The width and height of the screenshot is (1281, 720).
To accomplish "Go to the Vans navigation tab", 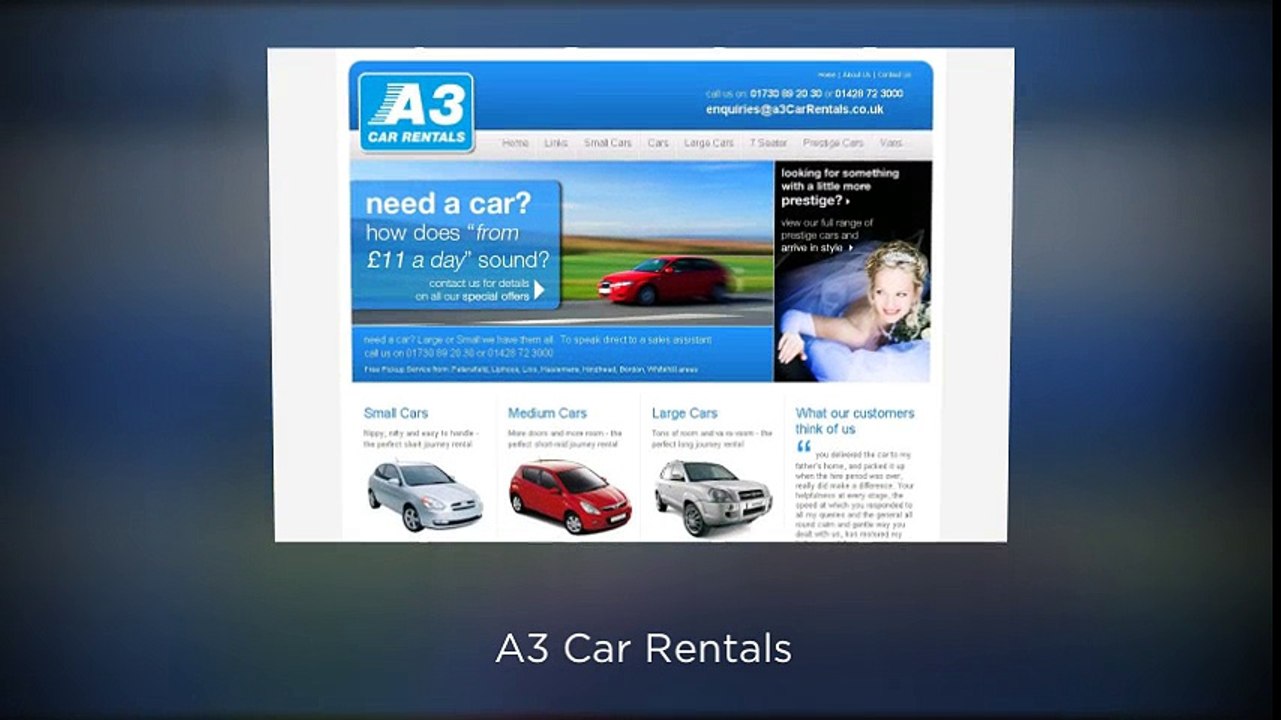I will pyautogui.click(x=891, y=143).
